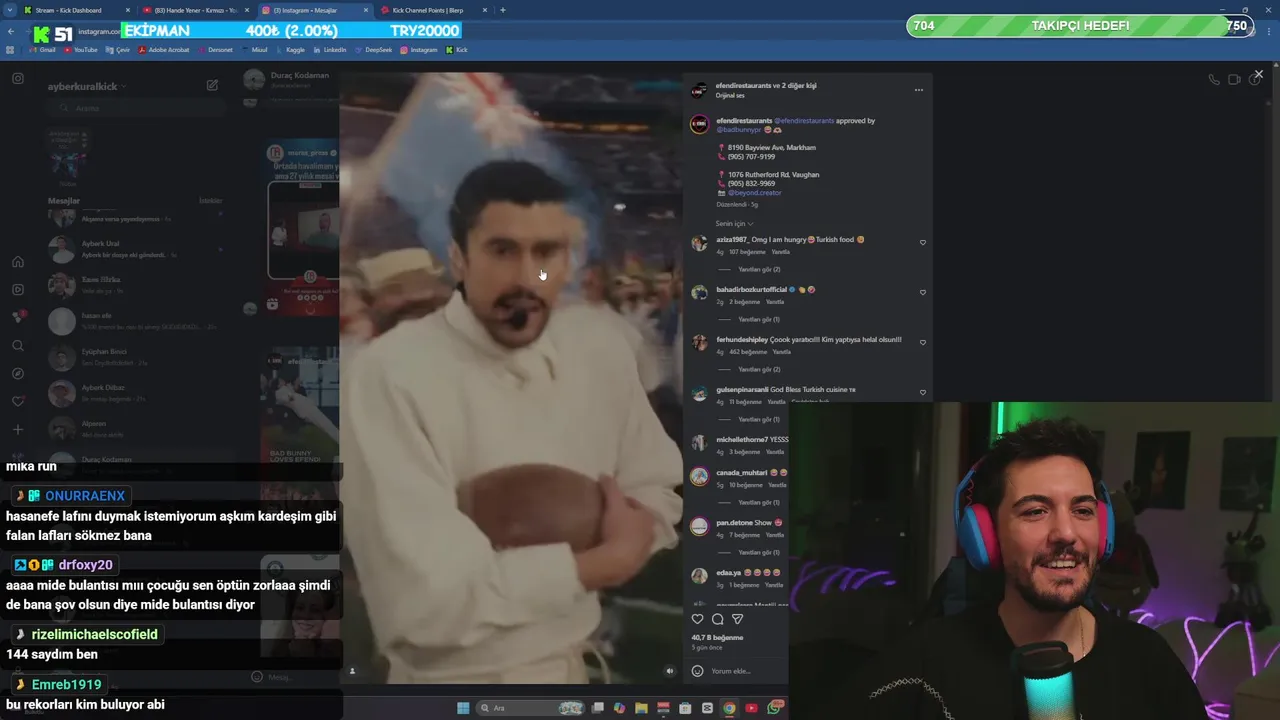Image resolution: width=1280 pixels, height=720 pixels.
Task: Open efendirestaurants username in post header
Action: tap(743, 86)
